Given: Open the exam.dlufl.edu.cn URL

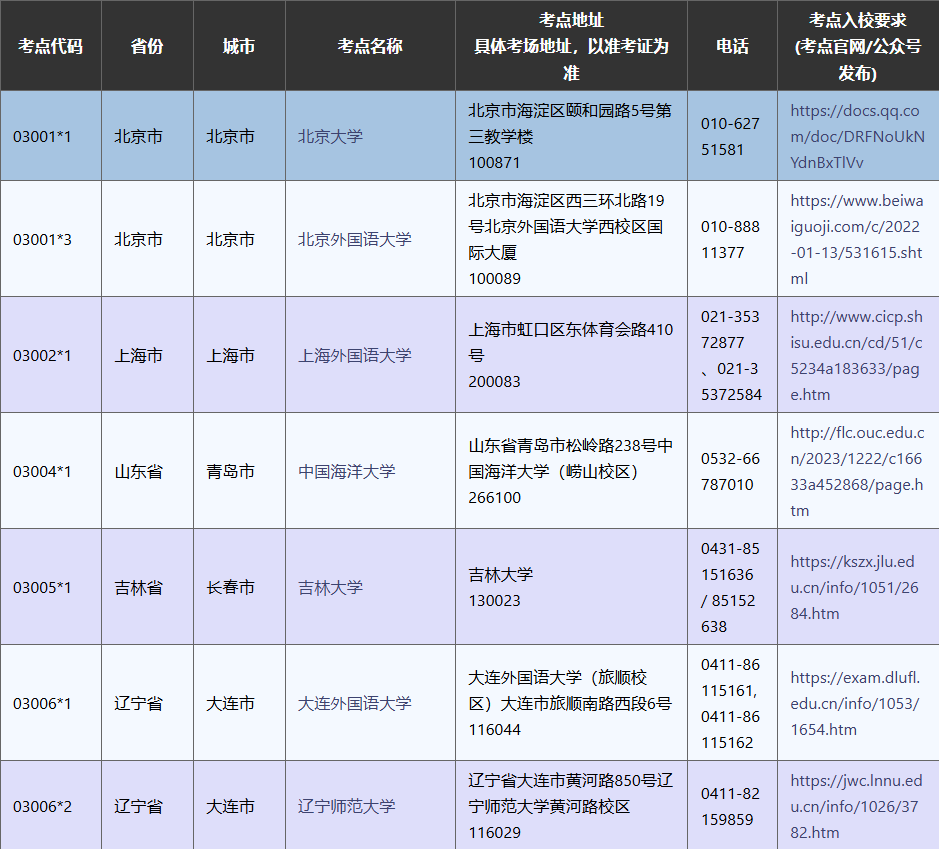Looking at the screenshot, I should (854, 704).
